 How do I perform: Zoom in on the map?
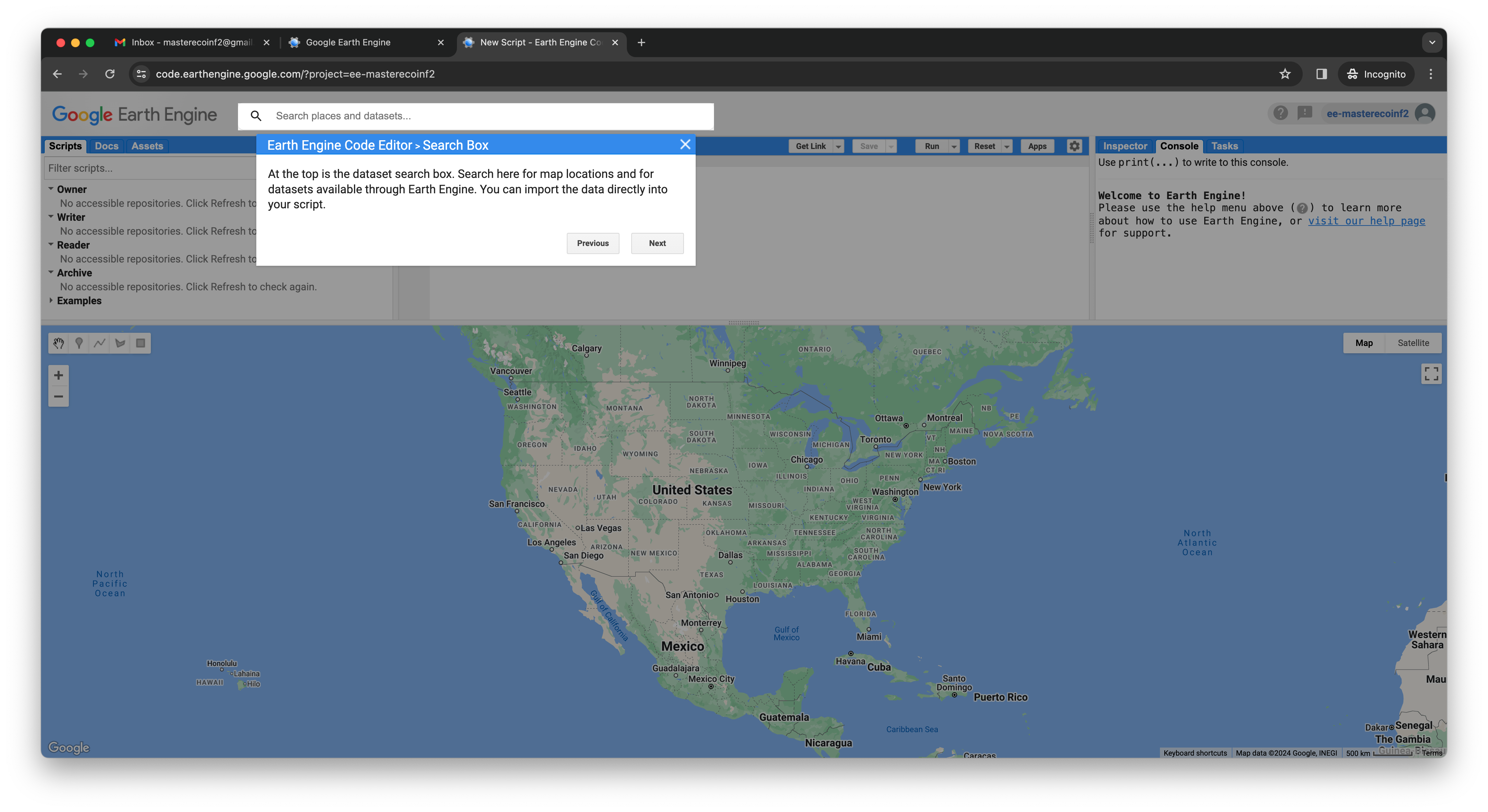[x=58, y=375]
